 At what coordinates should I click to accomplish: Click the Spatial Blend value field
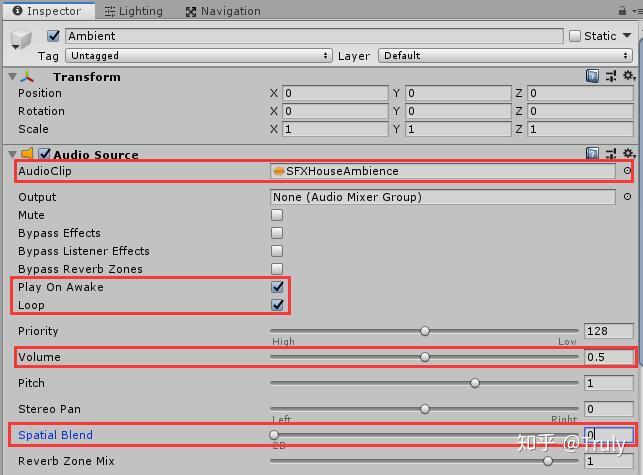coord(609,435)
